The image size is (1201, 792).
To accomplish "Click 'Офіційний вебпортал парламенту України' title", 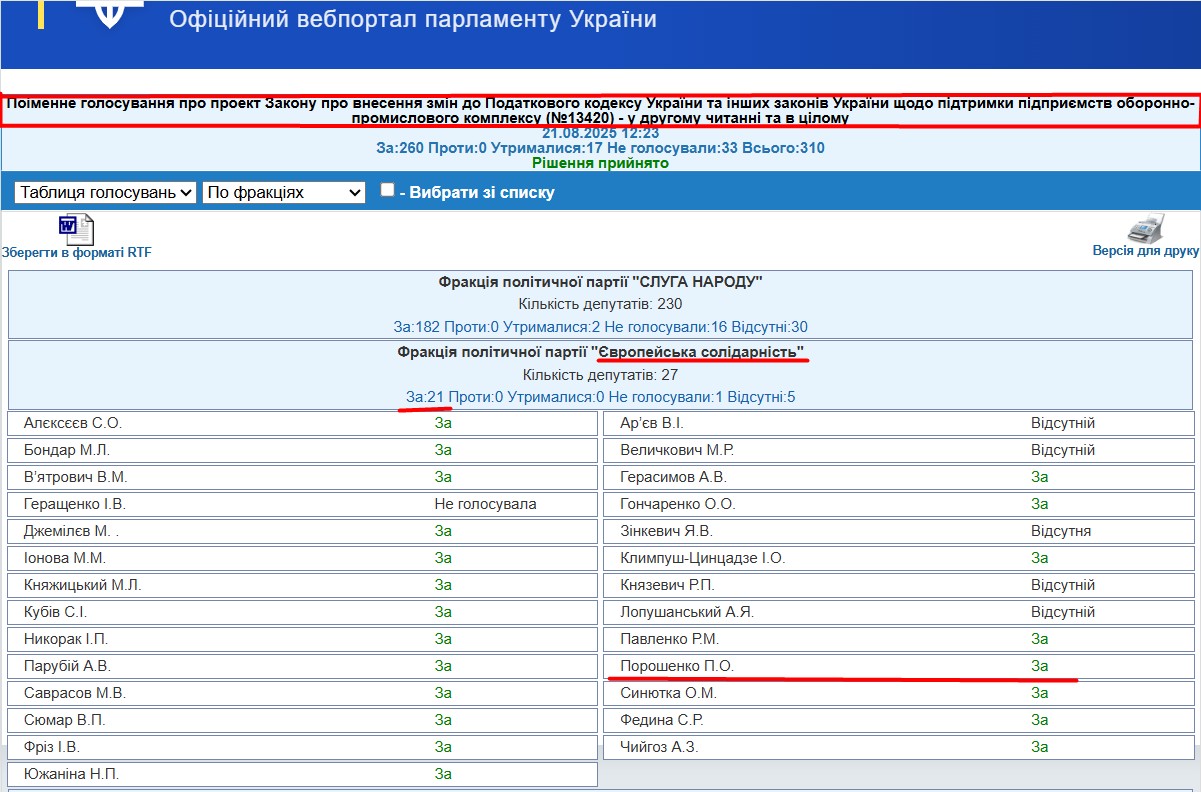I will pyautogui.click(x=413, y=19).
